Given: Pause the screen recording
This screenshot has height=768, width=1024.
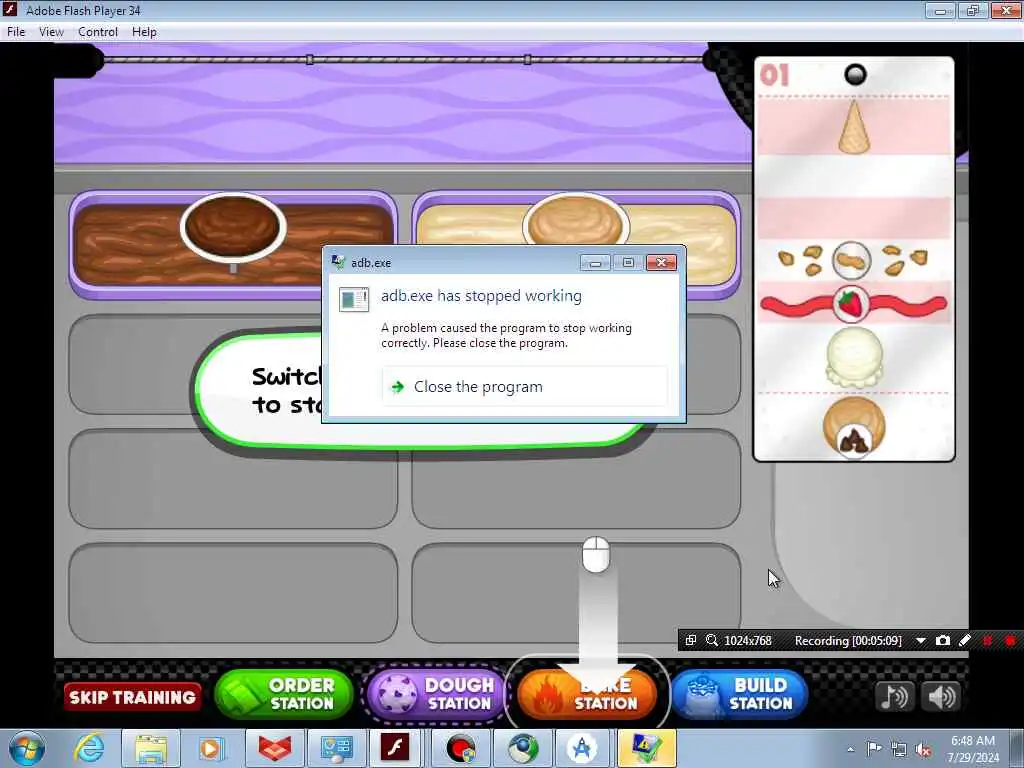Looking at the screenshot, I should pyautogui.click(x=987, y=641).
